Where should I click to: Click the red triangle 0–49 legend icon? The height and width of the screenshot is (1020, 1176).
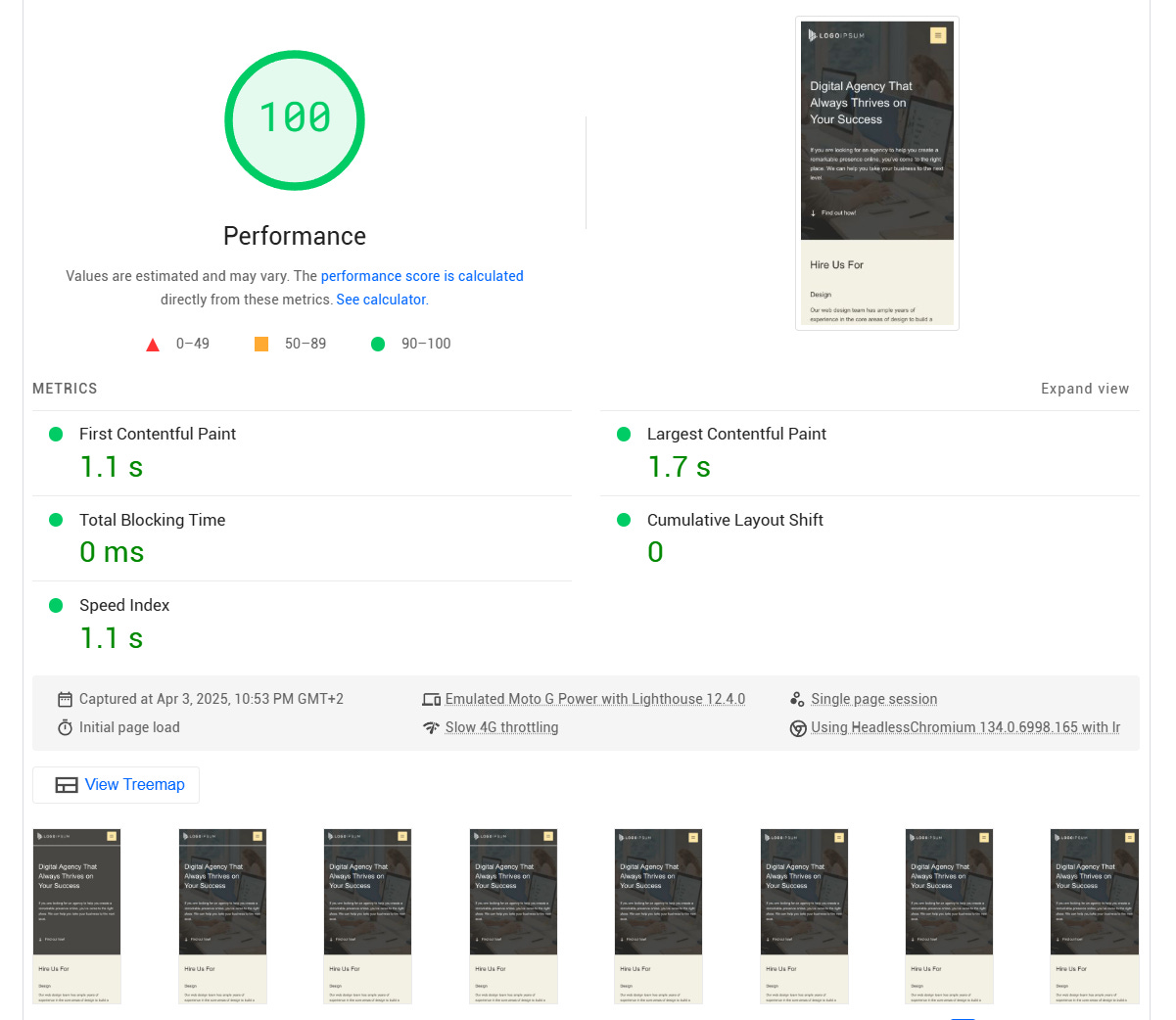point(153,345)
